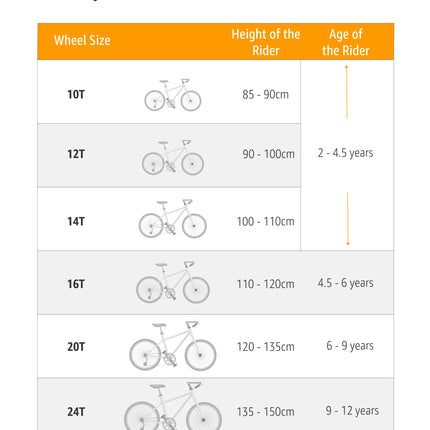Click the 4.5 - 6 years age cell
The image size is (430, 430).
345,283
